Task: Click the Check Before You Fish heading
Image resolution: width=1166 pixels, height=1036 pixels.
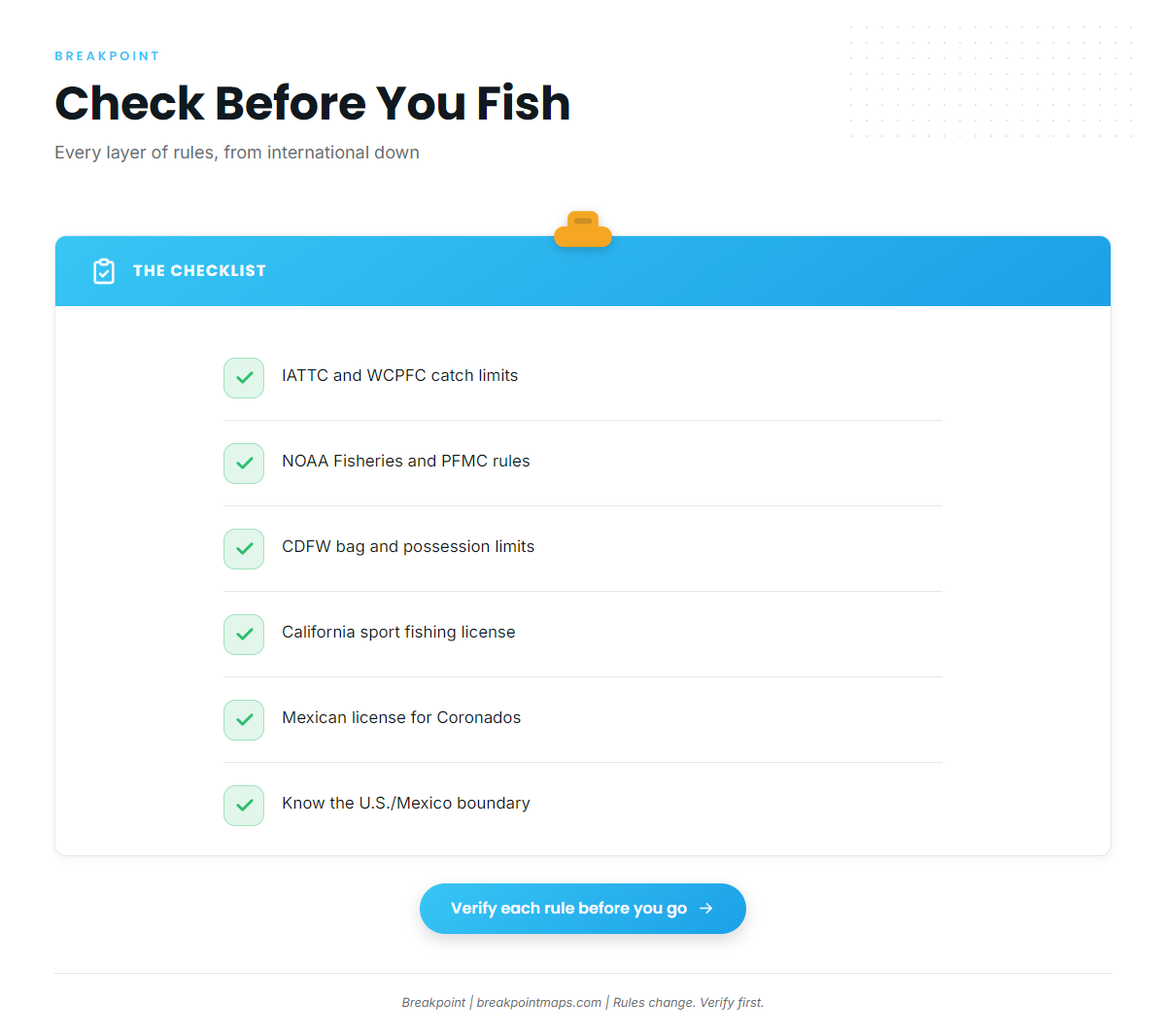Action: [312, 103]
